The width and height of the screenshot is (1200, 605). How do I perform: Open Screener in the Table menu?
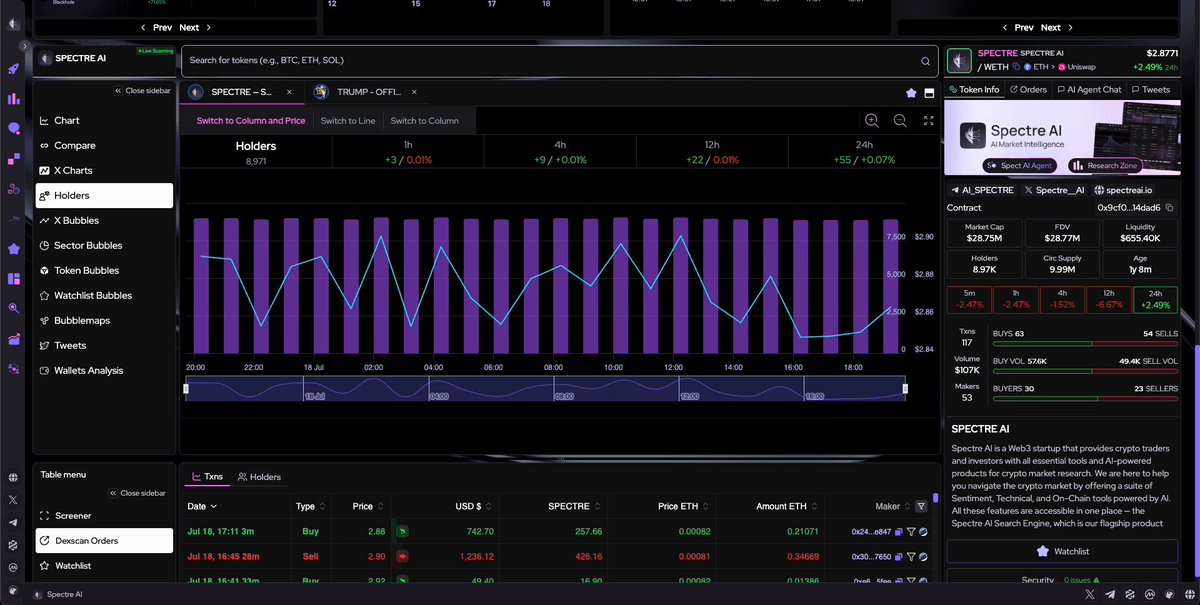(x=104, y=516)
